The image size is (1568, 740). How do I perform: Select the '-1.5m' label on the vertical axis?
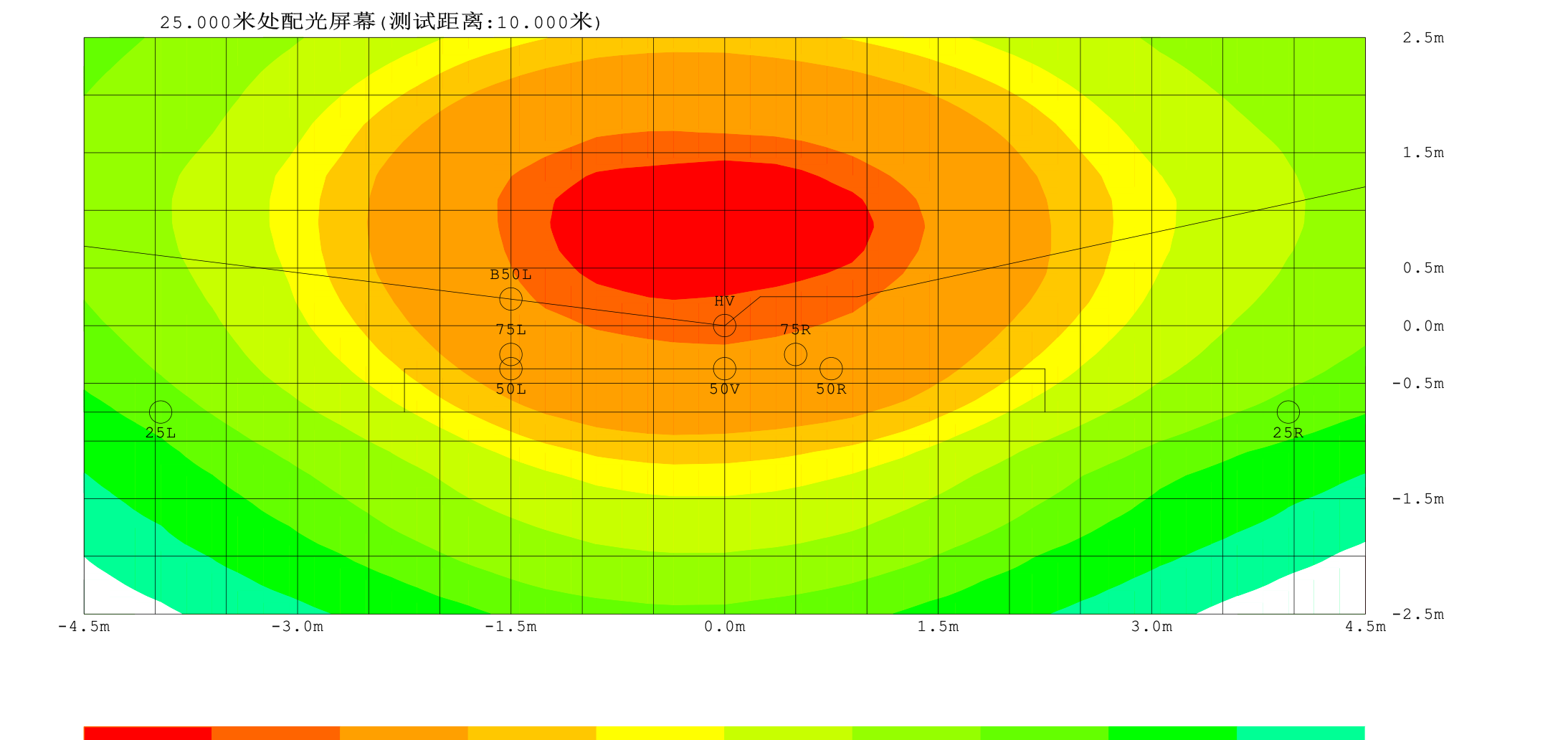(x=1417, y=499)
